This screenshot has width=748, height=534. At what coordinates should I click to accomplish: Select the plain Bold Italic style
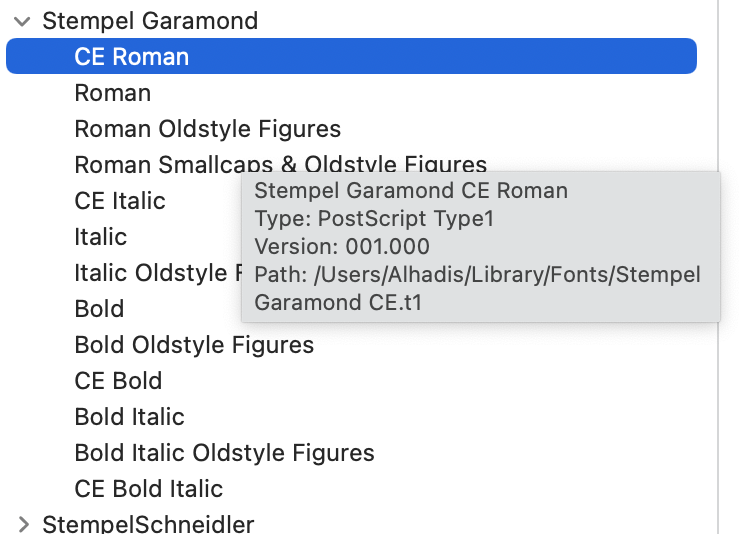(129, 417)
